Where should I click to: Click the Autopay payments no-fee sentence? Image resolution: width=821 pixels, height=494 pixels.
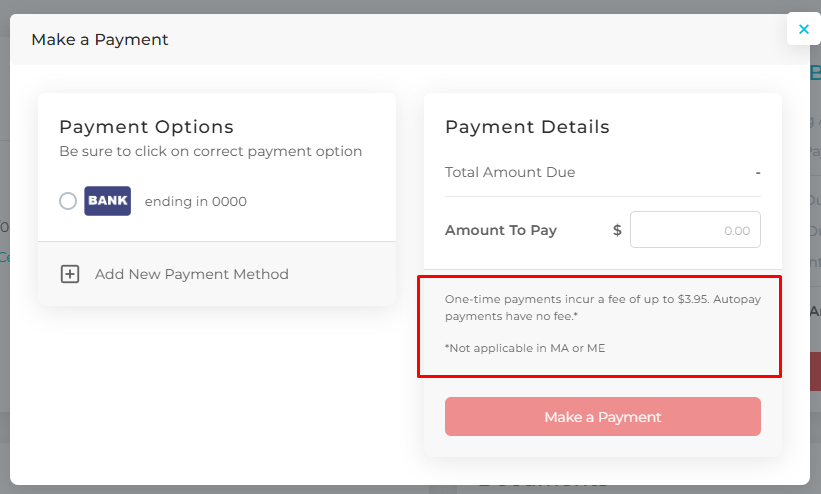tap(512, 316)
